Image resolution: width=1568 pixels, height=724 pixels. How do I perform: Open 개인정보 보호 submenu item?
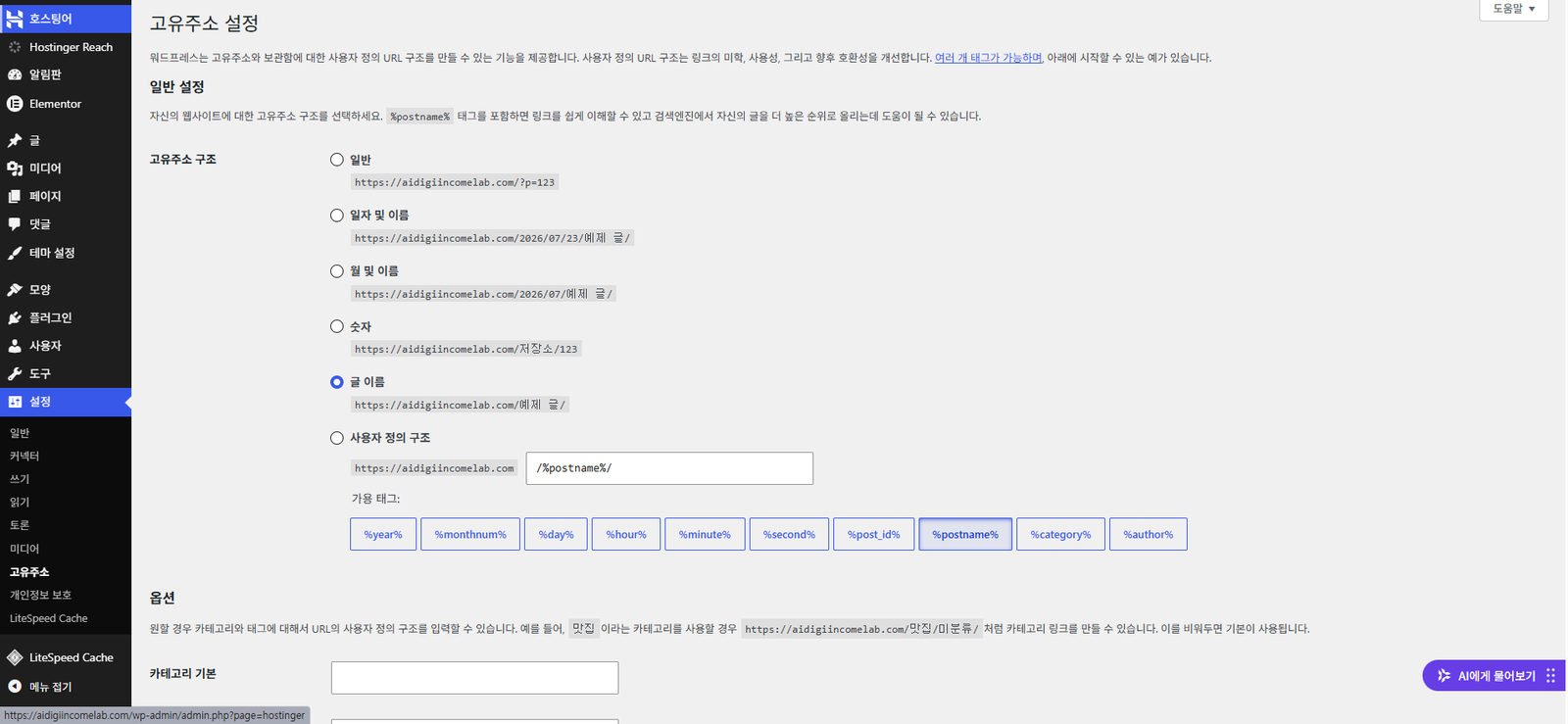(x=40, y=596)
